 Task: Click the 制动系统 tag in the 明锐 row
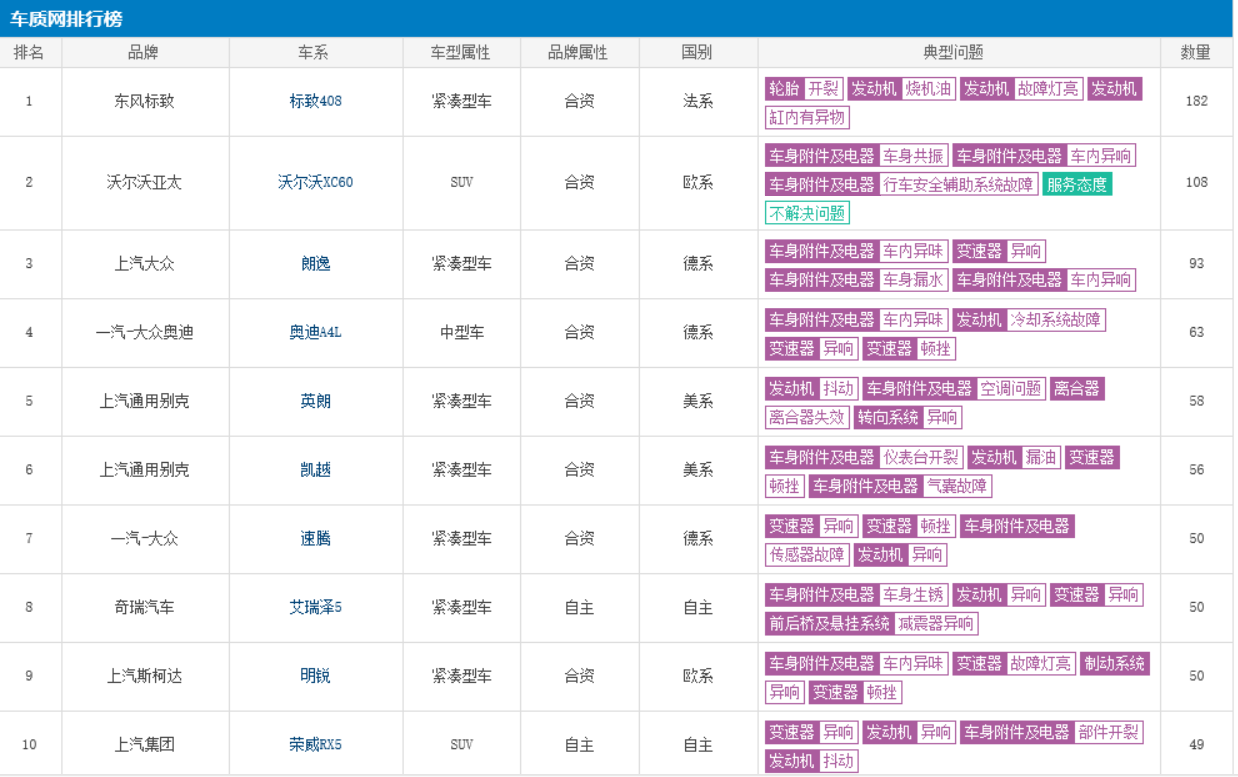click(1115, 664)
